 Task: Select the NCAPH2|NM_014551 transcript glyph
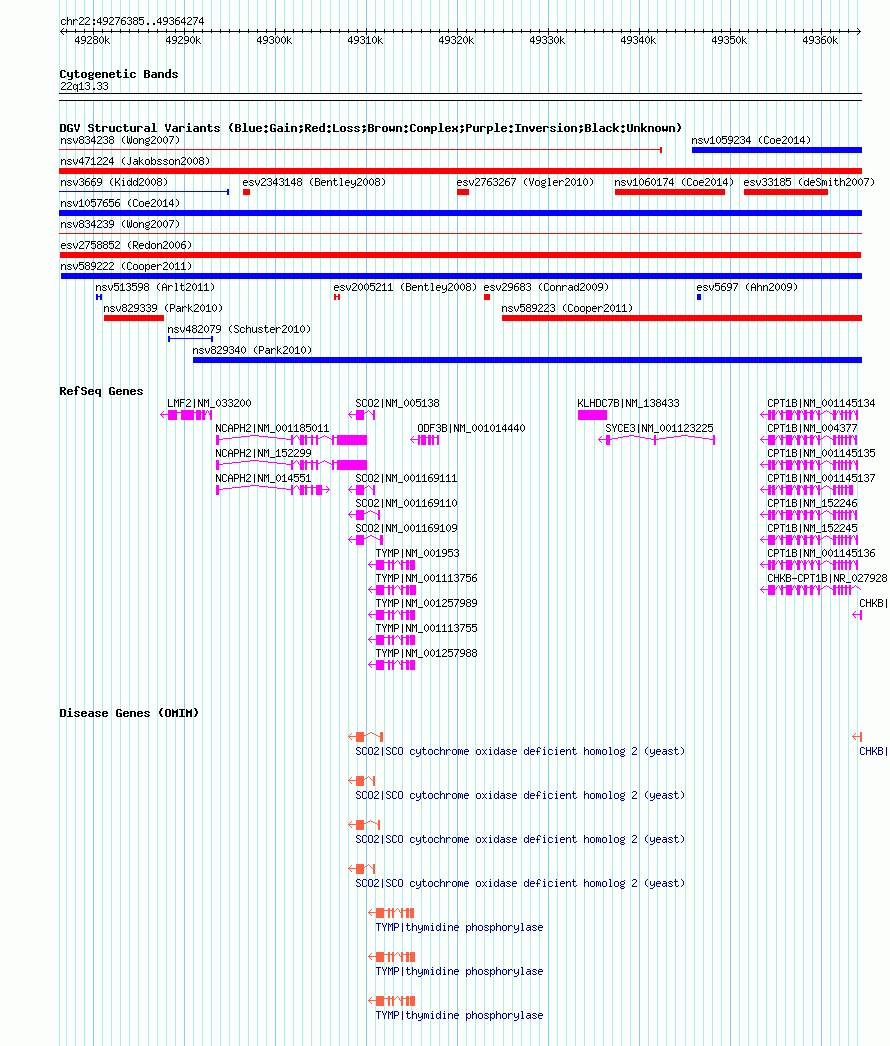coord(273,490)
